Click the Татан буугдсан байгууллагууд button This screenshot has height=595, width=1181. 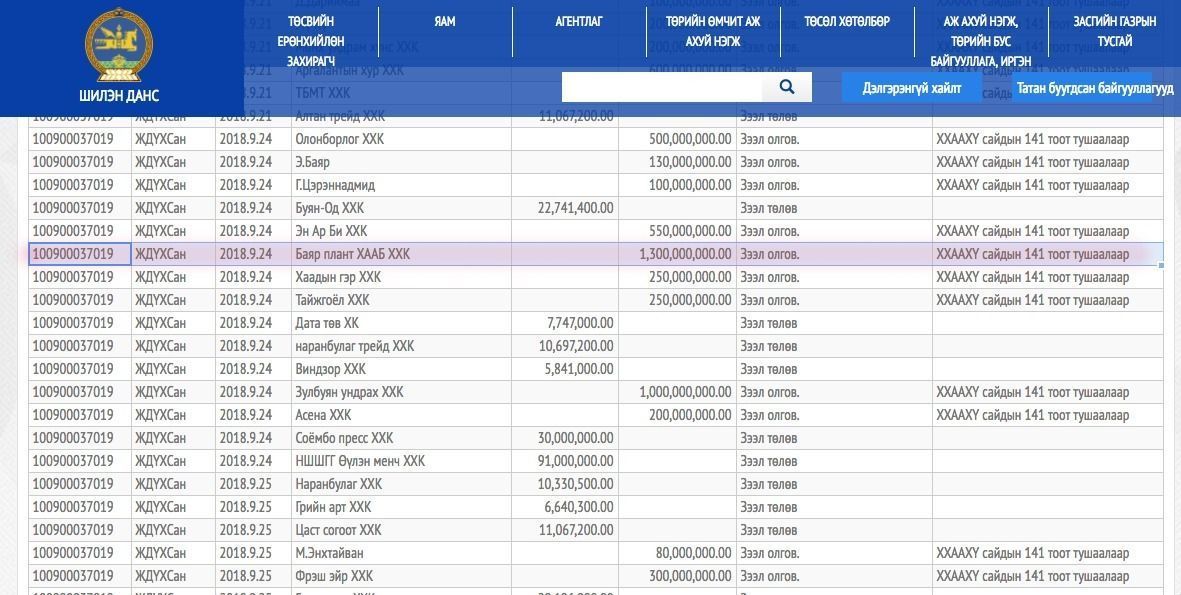click(1094, 87)
